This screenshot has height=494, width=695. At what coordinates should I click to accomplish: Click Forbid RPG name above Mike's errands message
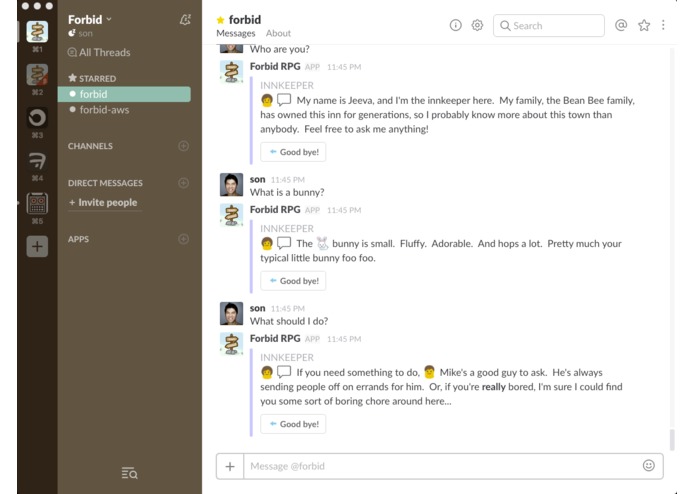(x=275, y=338)
